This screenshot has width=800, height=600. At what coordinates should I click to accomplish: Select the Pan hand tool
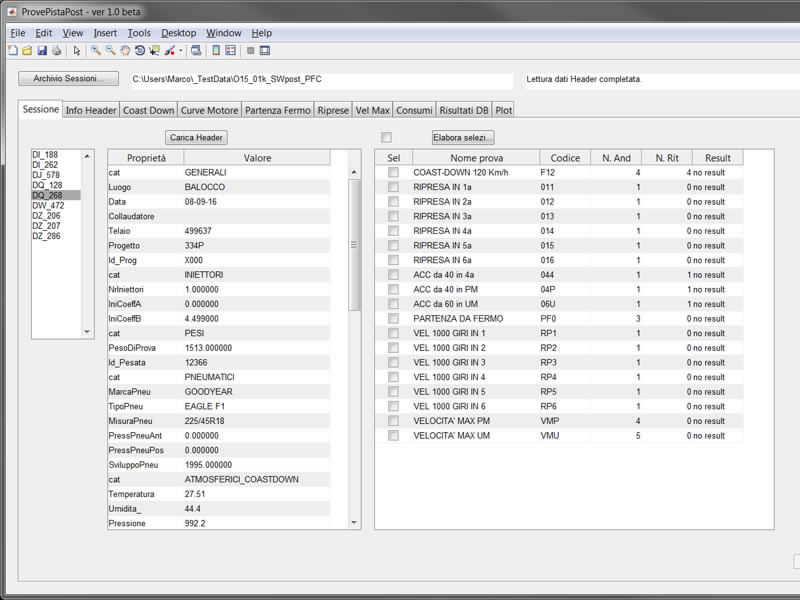125,50
